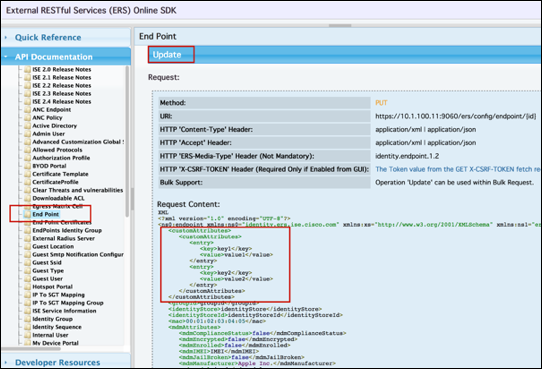Click folder icon beside ISE 2.1 Release Notes
The height and width of the screenshot is (369, 542).
(27, 77)
